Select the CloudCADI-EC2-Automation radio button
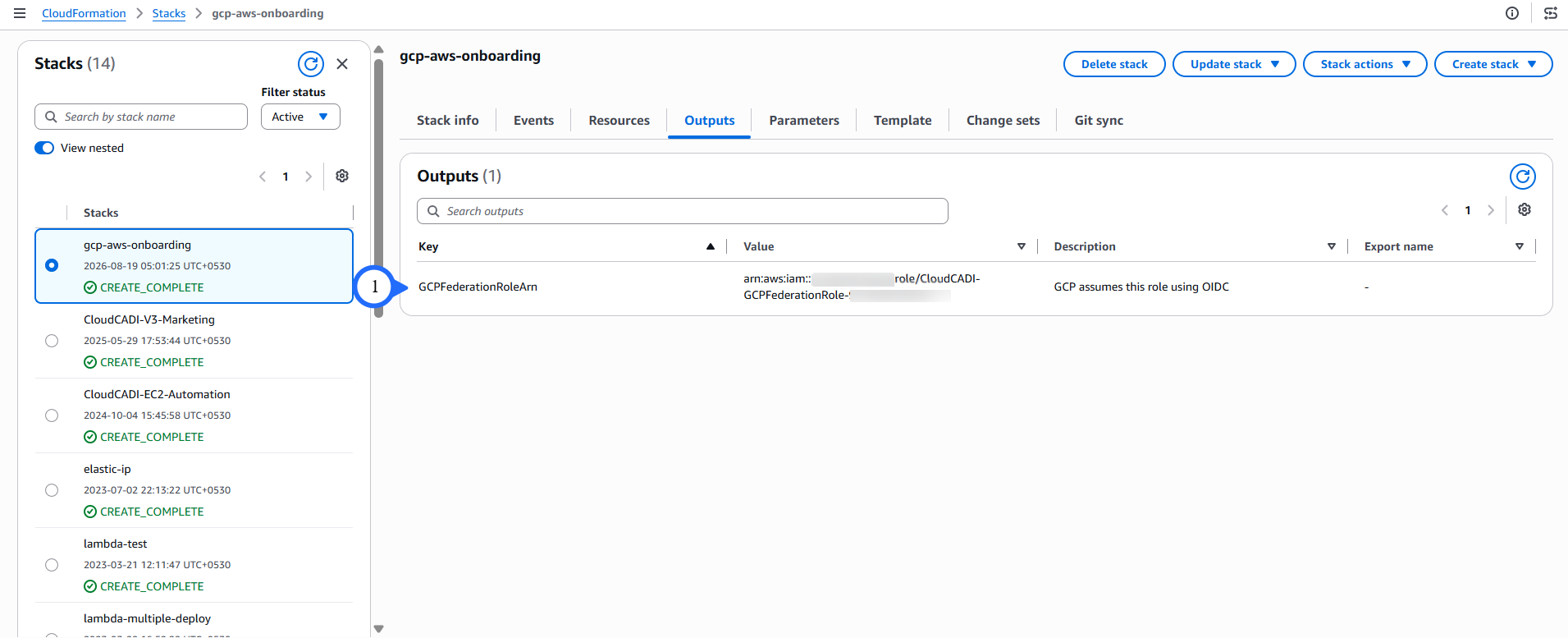The height and width of the screenshot is (638, 1568). tap(52, 415)
